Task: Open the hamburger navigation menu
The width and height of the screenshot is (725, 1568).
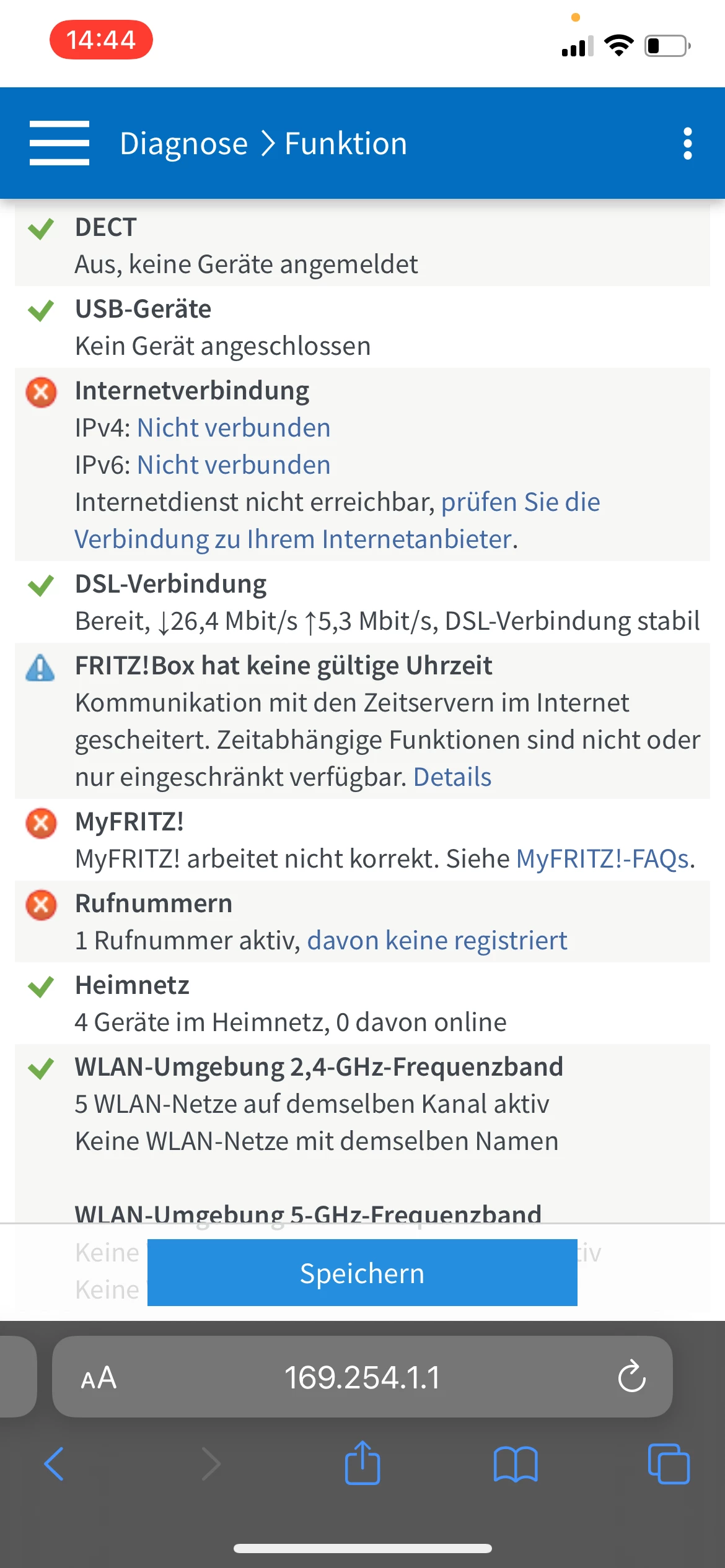Action: click(x=59, y=143)
